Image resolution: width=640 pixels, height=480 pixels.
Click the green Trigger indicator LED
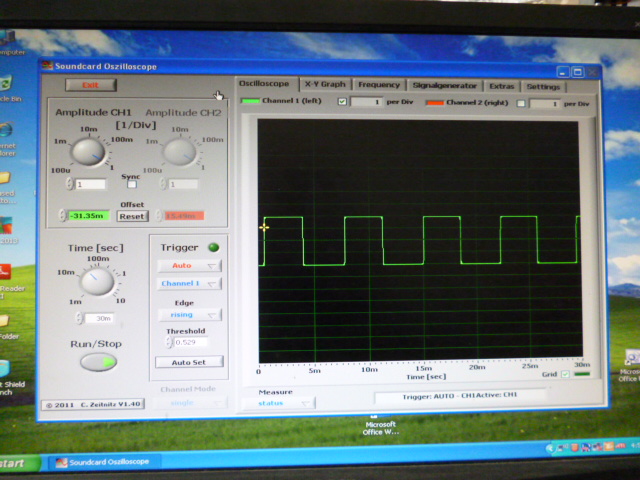coord(213,247)
